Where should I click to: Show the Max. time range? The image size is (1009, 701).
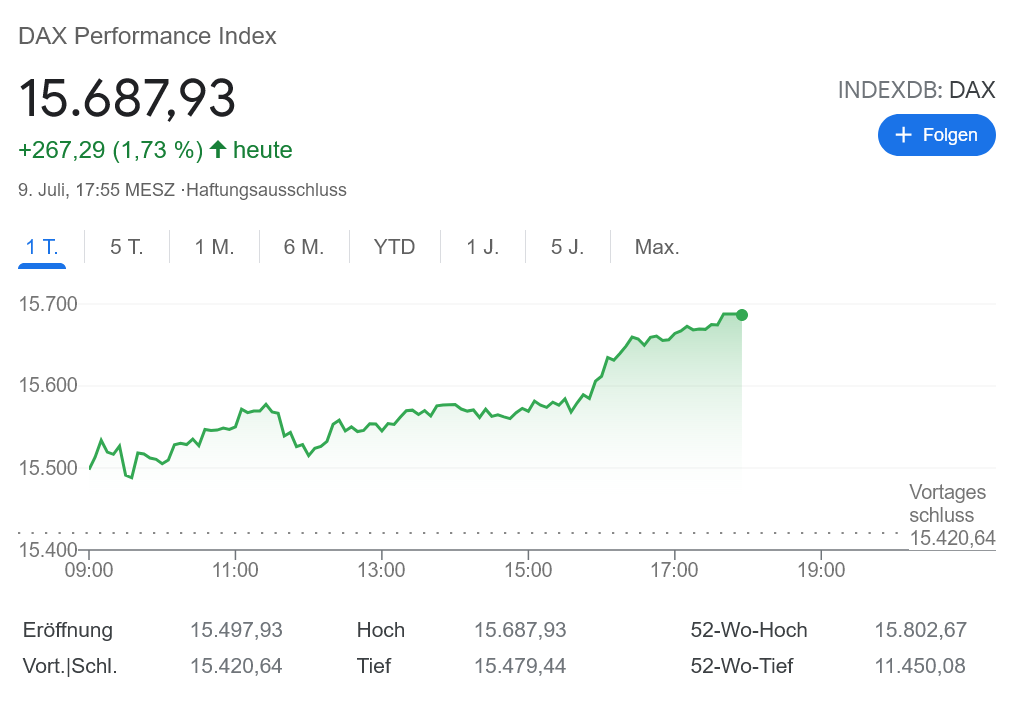coord(657,247)
